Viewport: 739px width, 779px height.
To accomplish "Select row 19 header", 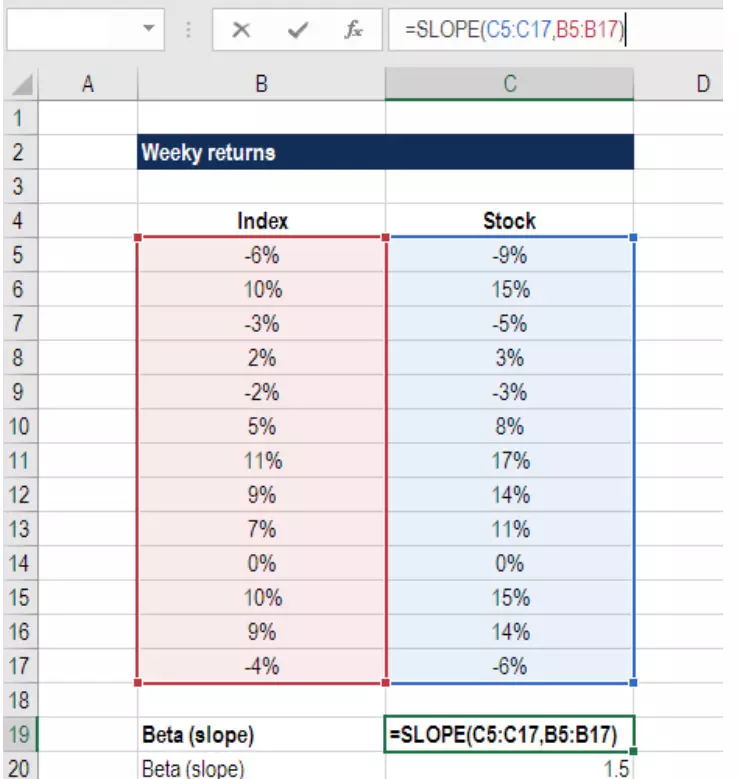I will pyautogui.click(x=20, y=734).
